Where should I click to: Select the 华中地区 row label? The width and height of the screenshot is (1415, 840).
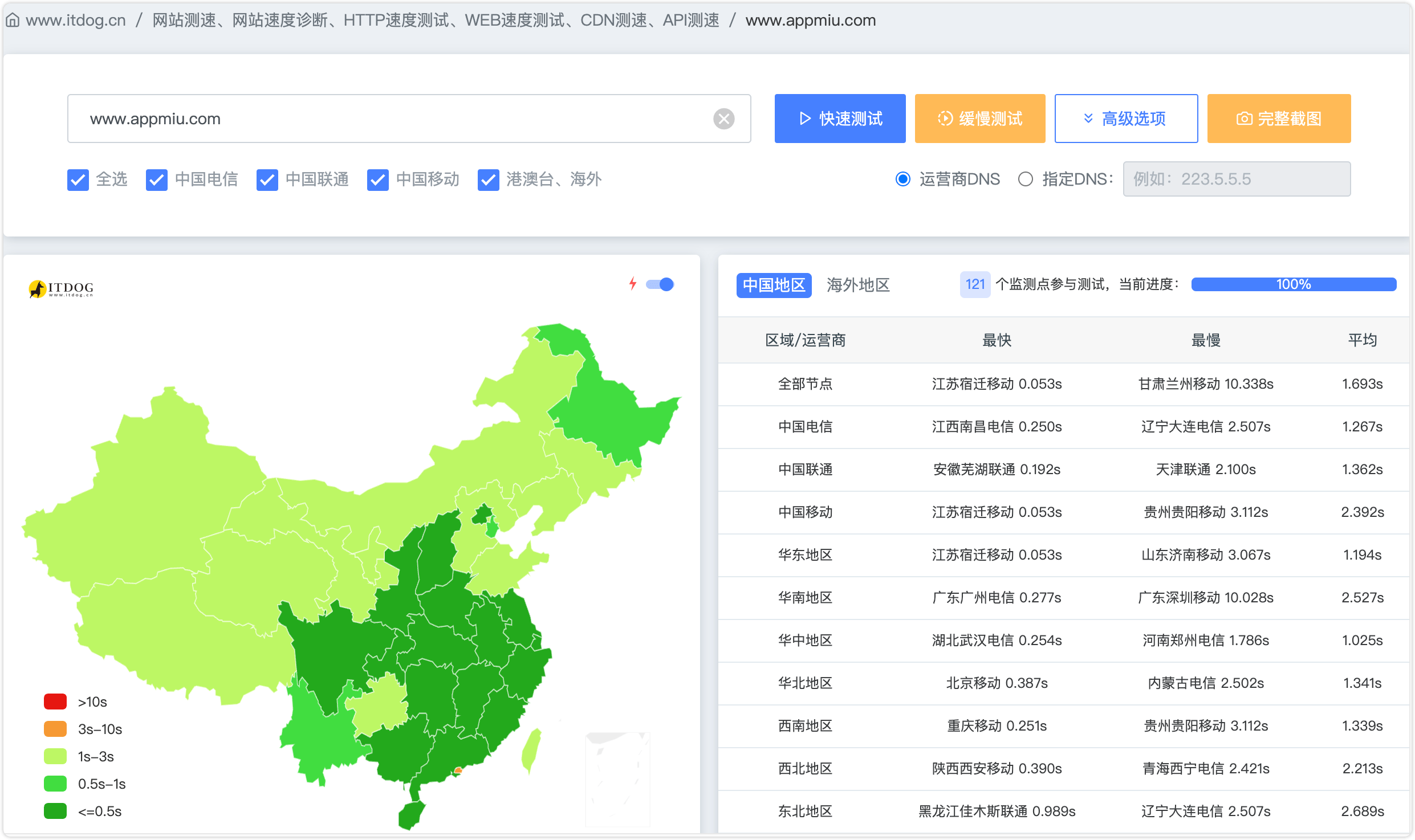[x=805, y=640]
